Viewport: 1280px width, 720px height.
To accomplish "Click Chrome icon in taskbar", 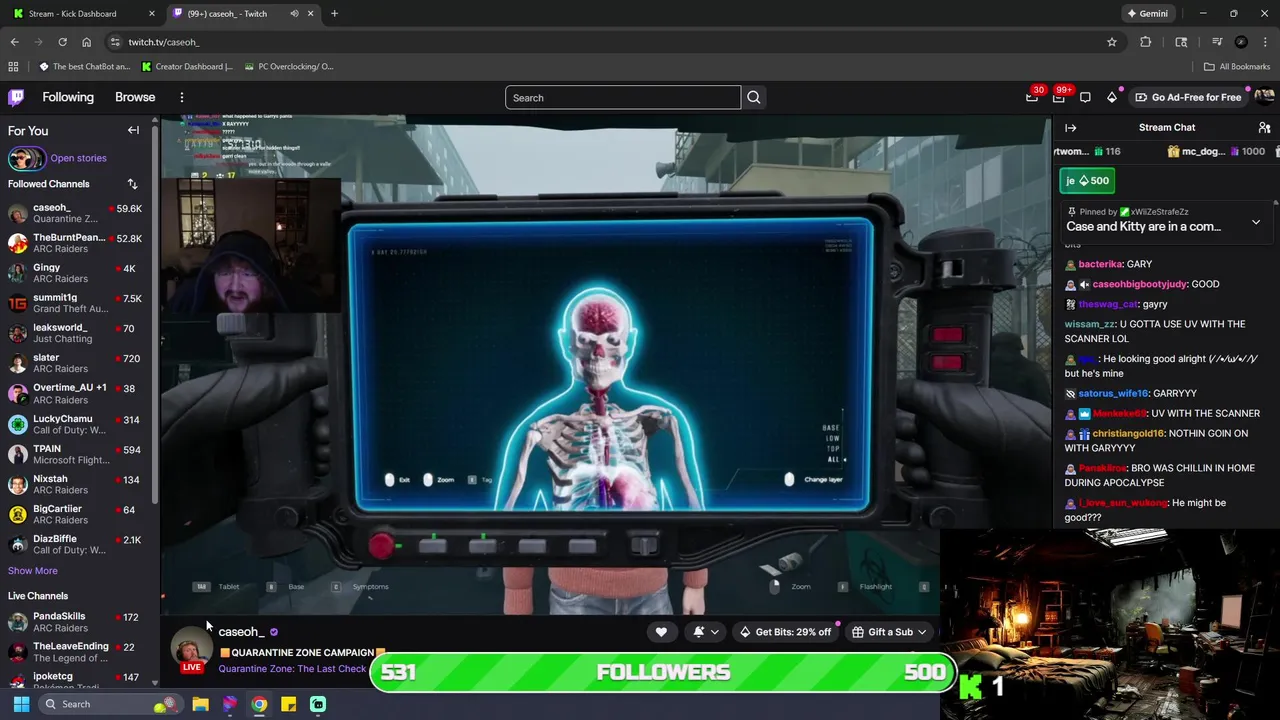I will point(259,704).
